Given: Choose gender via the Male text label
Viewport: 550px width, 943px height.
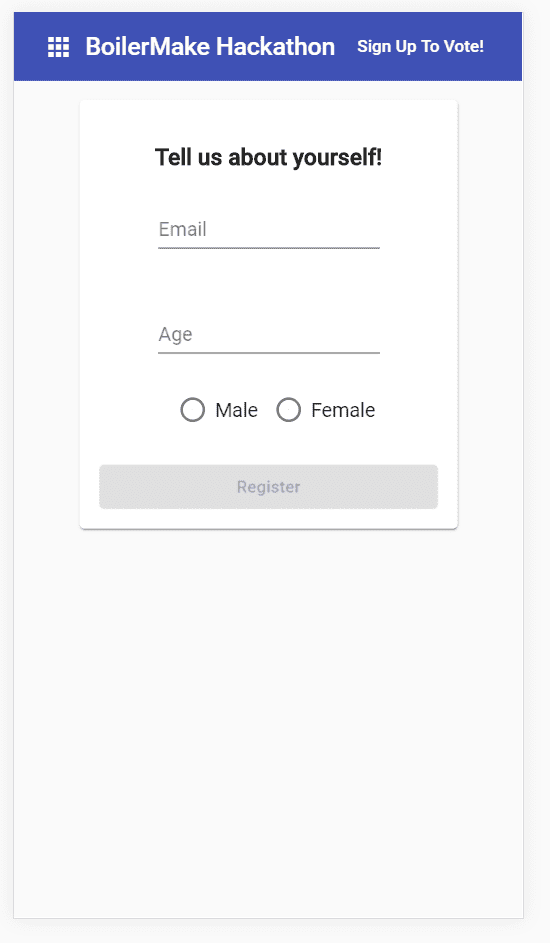Looking at the screenshot, I should [x=236, y=410].
